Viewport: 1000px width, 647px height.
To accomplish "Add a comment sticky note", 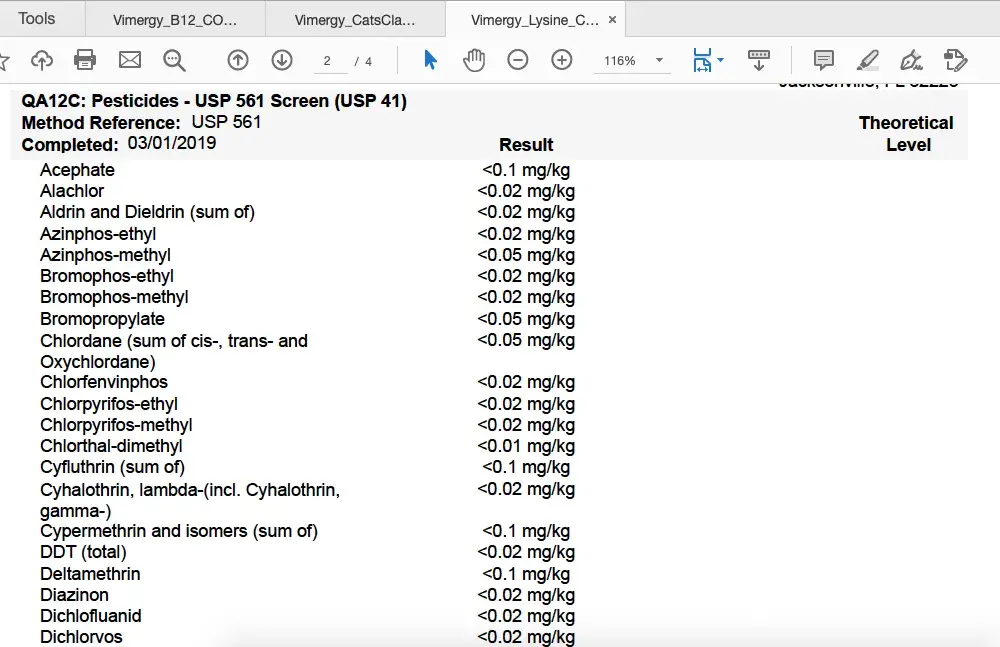I will [824, 61].
